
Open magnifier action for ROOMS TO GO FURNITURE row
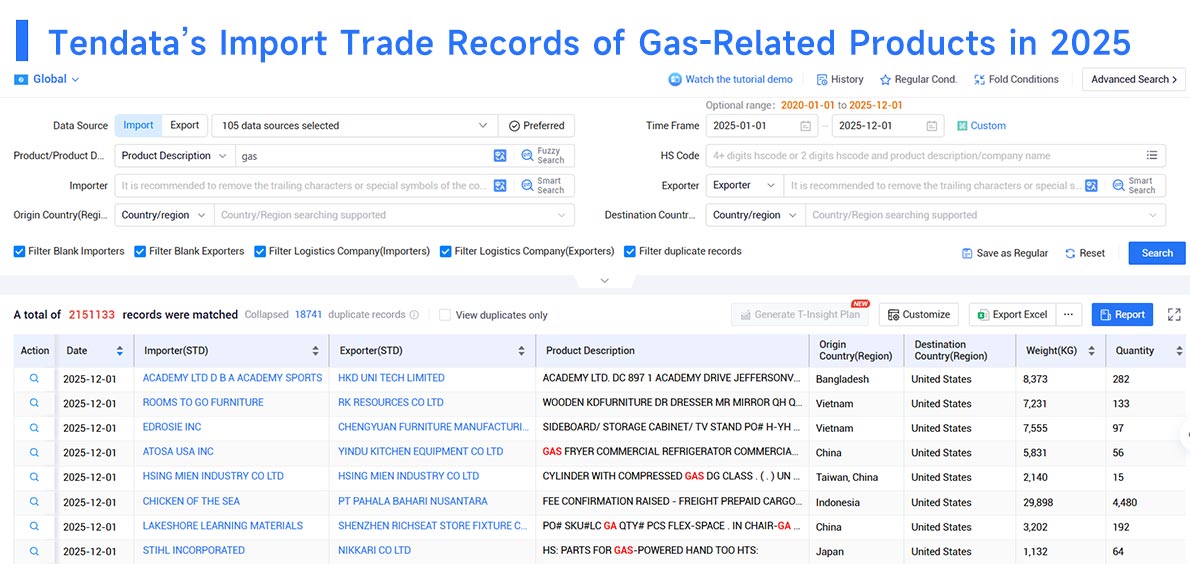34,403
